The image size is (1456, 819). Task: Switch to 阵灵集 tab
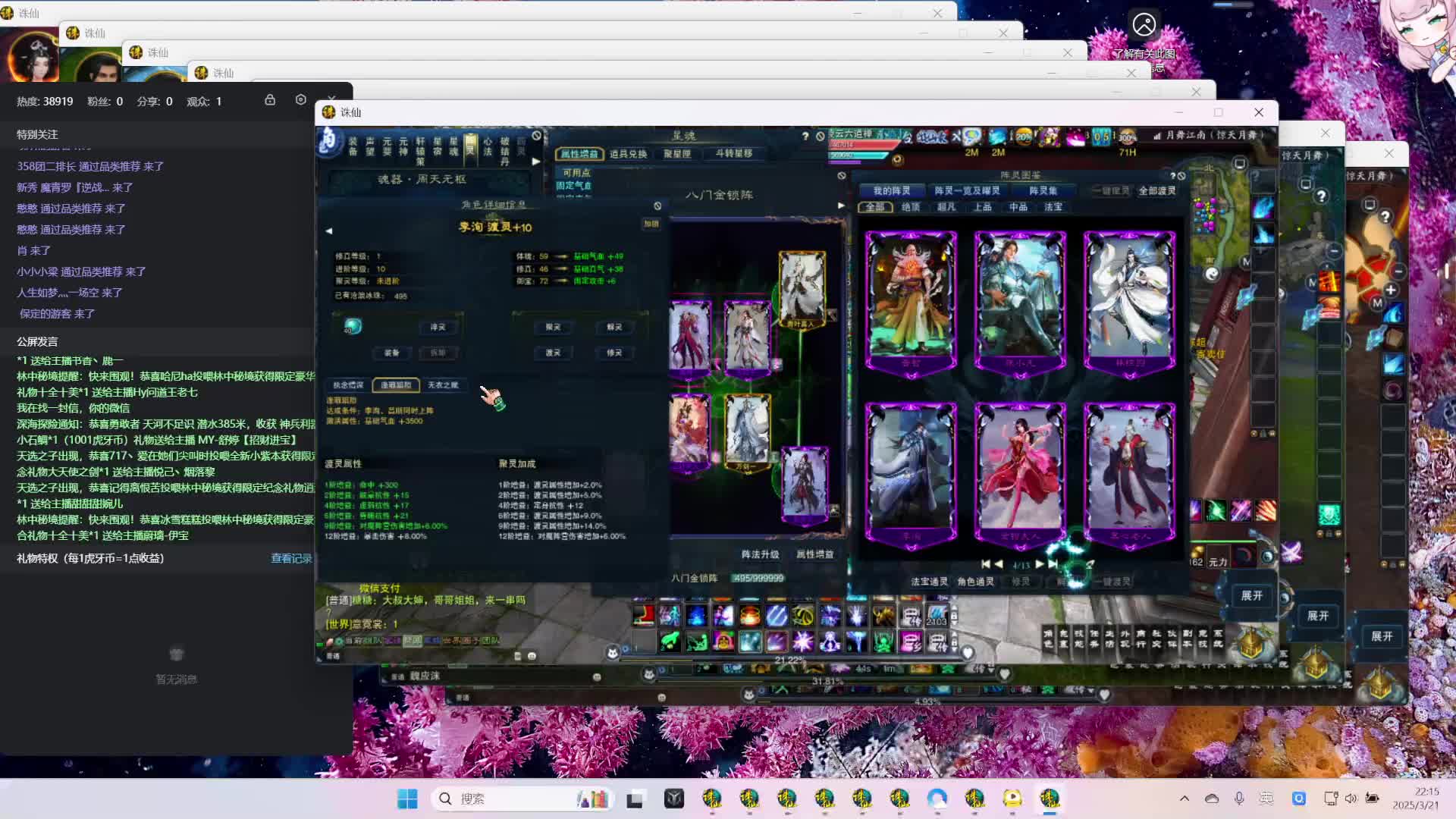(x=1043, y=191)
